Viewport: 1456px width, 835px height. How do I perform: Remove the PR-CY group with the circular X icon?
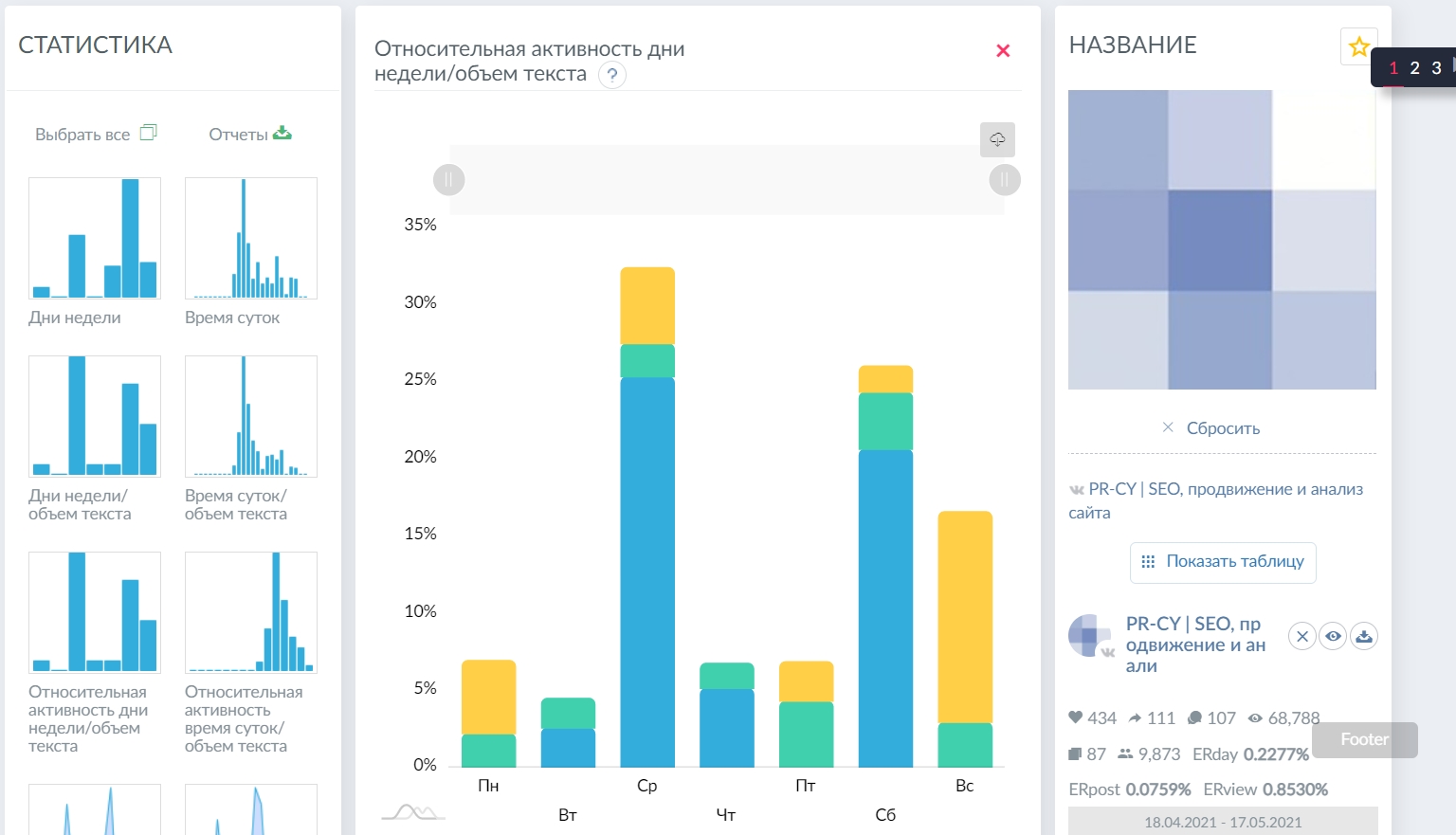pos(1301,636)
